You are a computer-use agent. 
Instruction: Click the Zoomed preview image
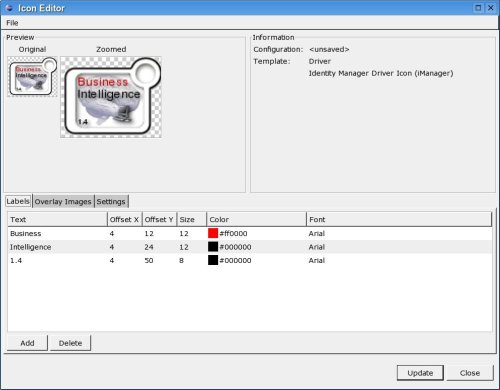pyautogui.click(x=111, y=97)
